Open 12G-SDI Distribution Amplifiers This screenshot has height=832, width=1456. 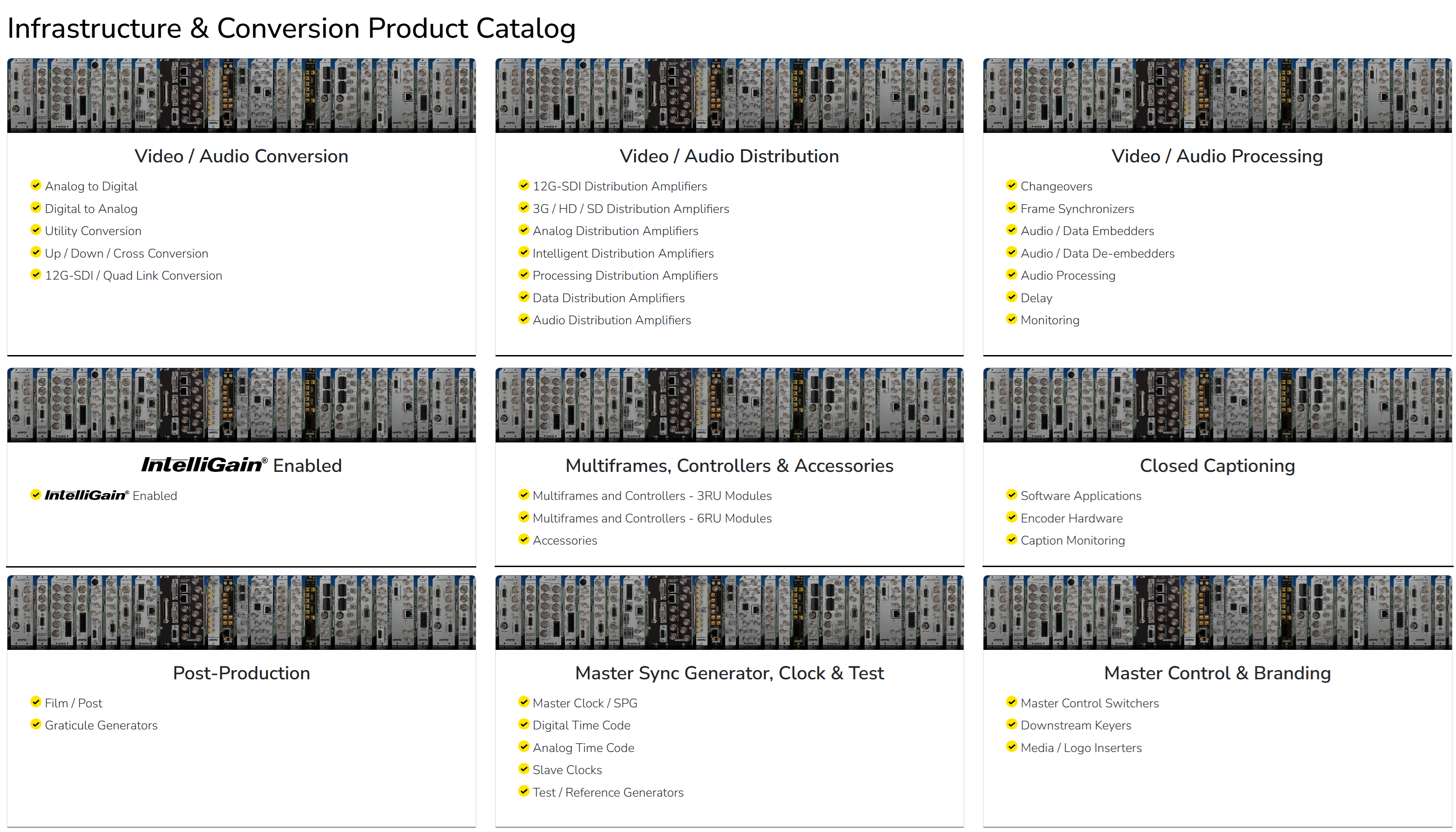coord(620,186)
